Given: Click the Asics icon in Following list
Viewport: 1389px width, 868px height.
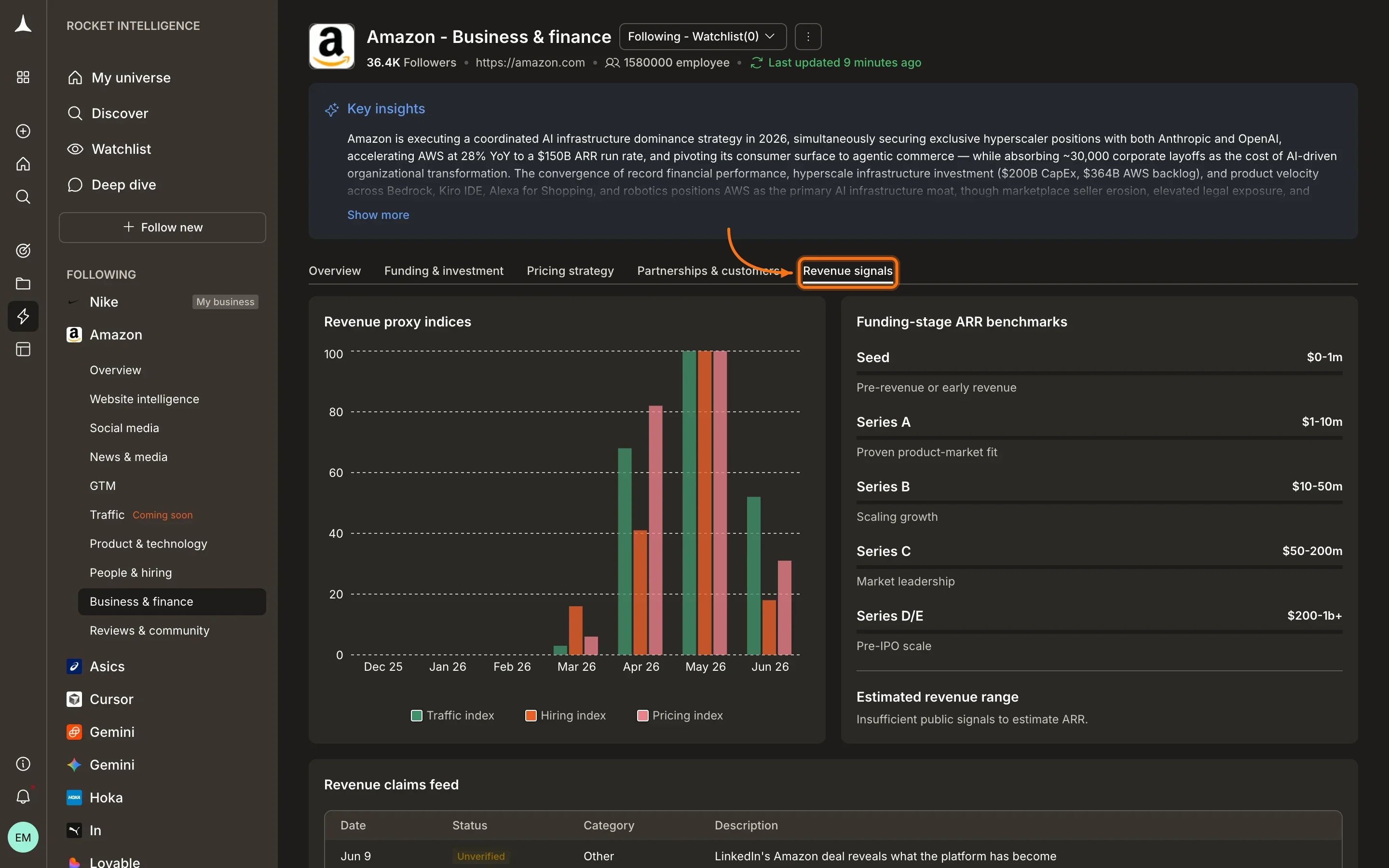Looking at the screenshot, I should (x=74, y=666).
